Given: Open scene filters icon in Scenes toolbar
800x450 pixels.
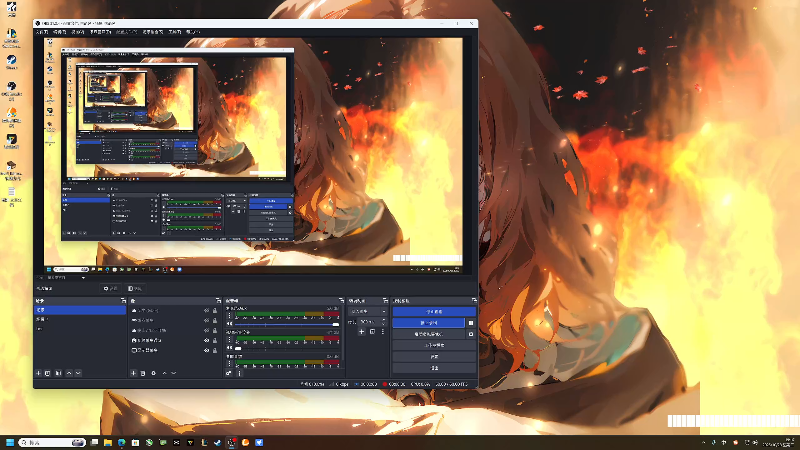Looking at the screenshot, I should [x=58, y=373].
